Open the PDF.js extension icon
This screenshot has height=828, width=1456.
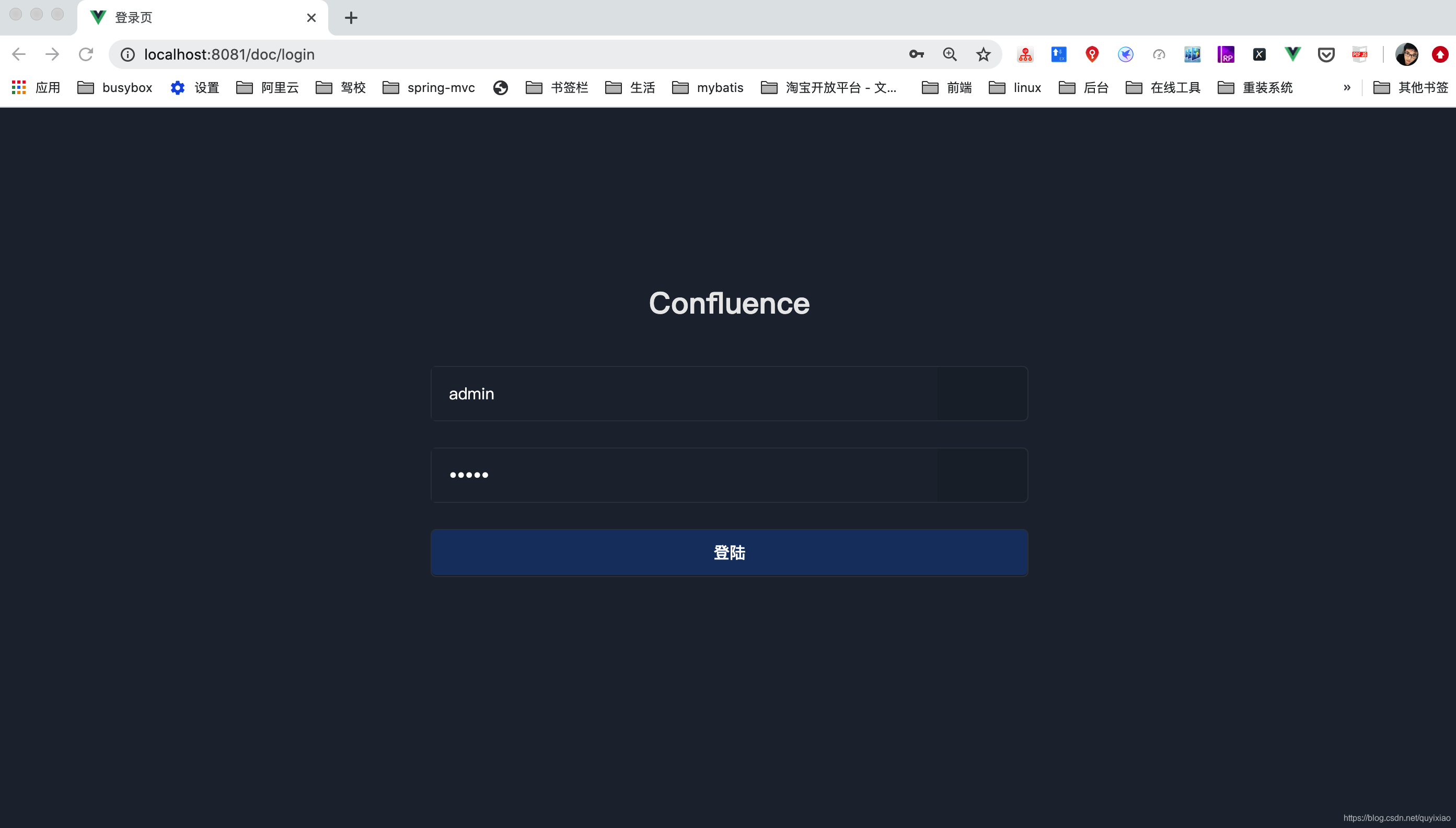coord(1360,54)
